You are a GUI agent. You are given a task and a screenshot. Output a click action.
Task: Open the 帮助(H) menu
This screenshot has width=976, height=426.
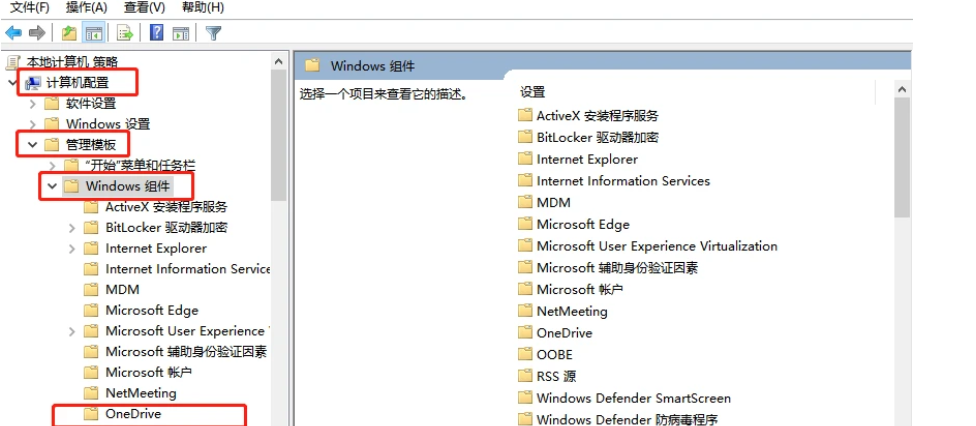pos(203,7)
